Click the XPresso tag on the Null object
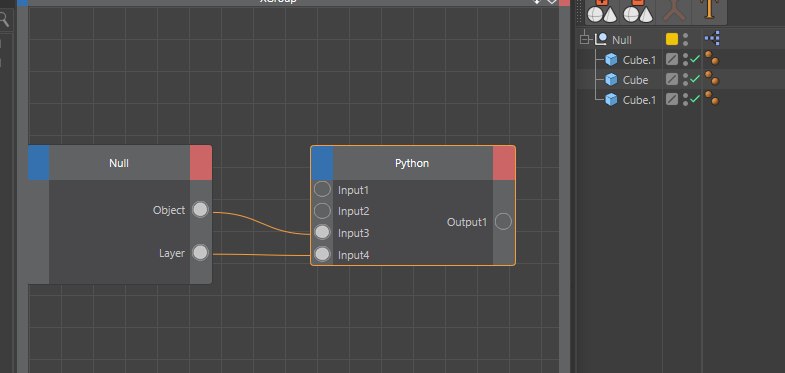The height and width of the screenshot is (373, 785). (712, 39)
